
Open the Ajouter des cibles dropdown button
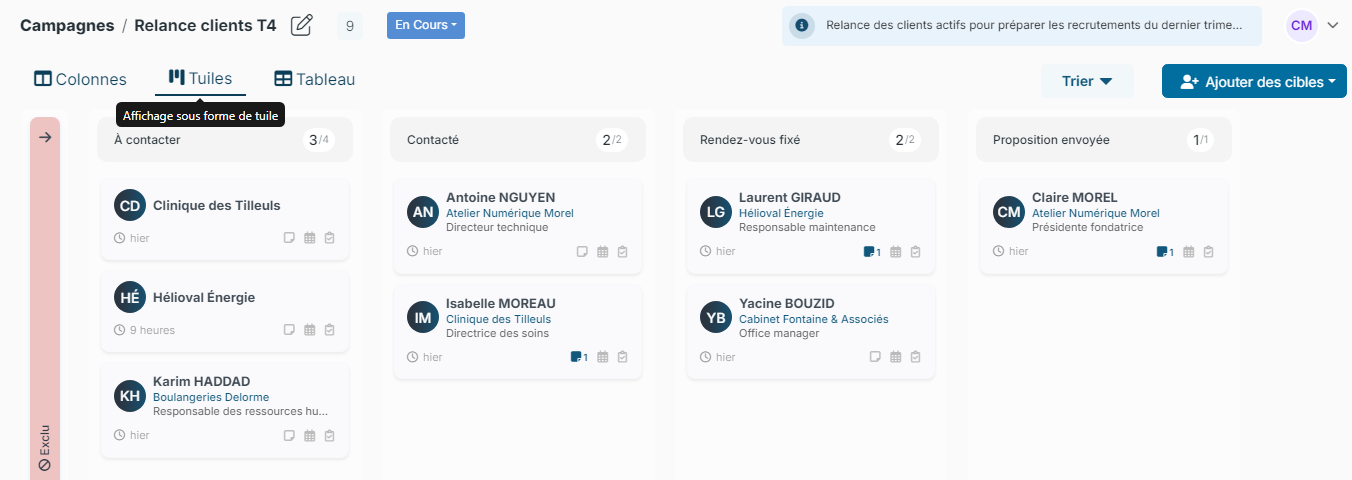pyautogui.click(x=1254, y=82)
